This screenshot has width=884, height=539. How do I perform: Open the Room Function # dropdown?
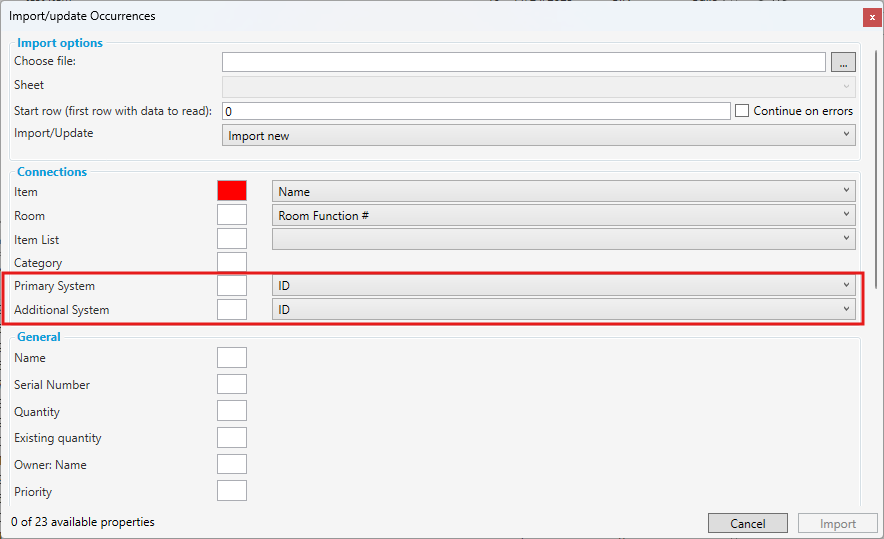563,215
